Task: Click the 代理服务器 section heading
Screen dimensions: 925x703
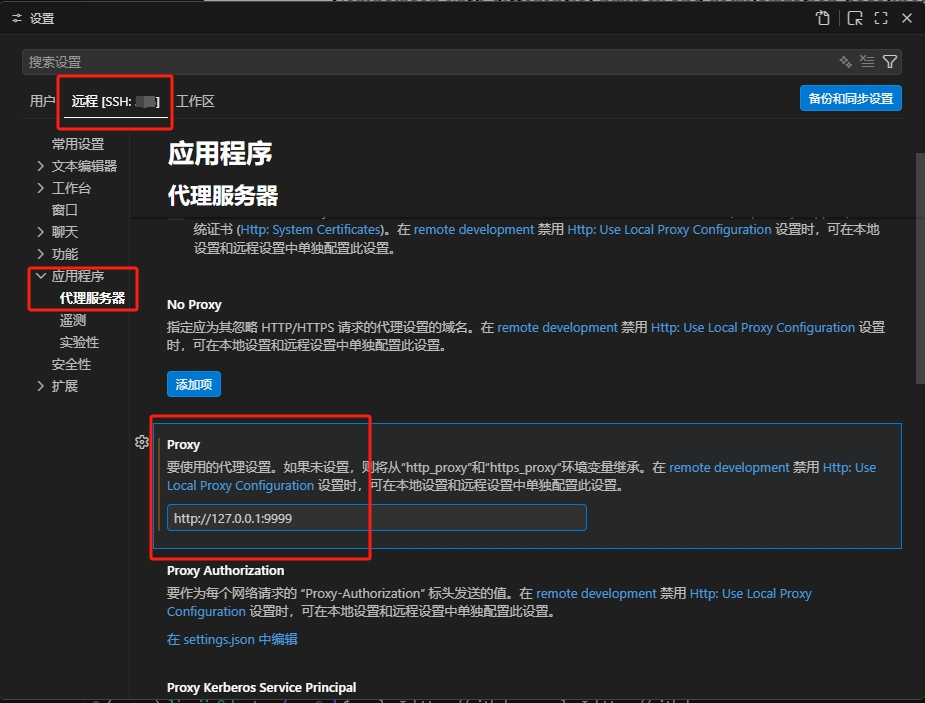Action: (x=222, y=195)
